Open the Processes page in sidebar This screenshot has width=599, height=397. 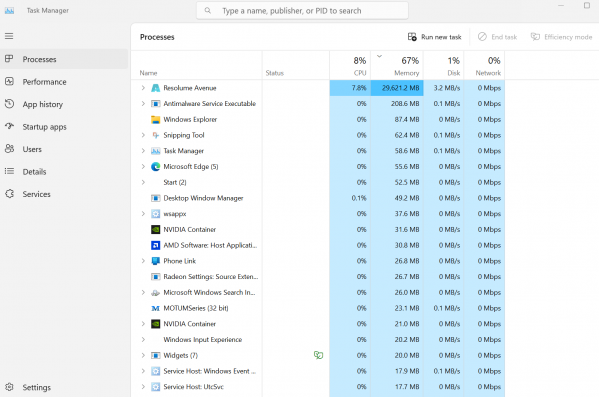tap(64, 59)
